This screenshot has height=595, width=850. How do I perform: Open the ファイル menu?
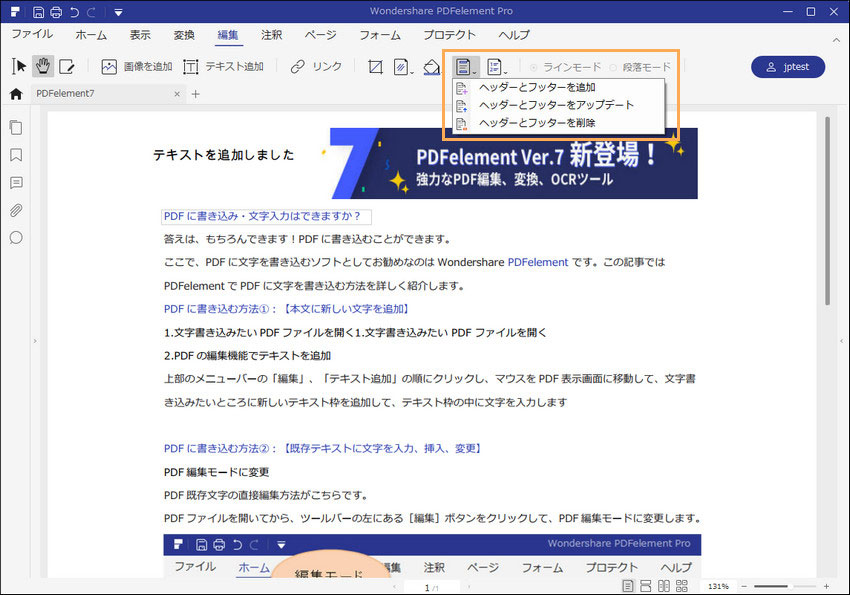tap(32, 34)
